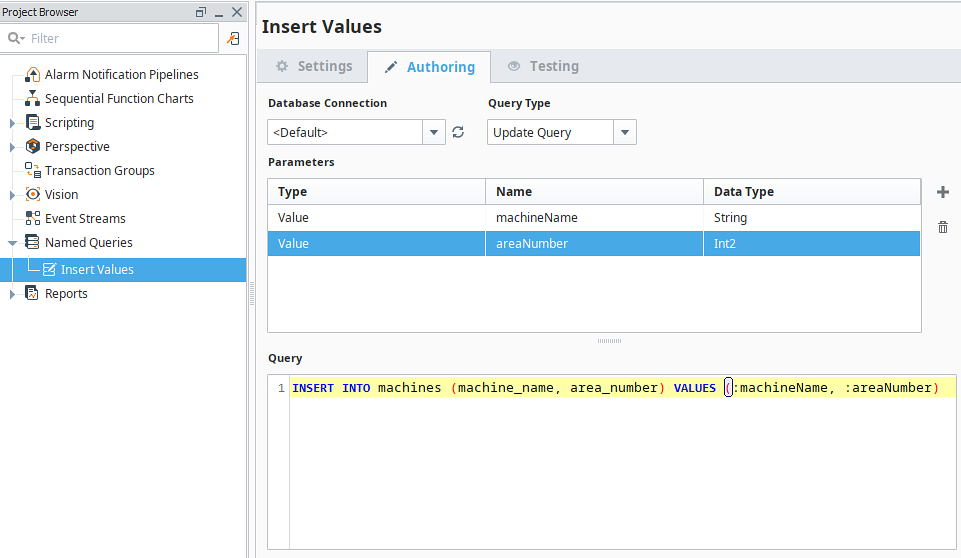
Task: Switch to the Testing tab
Action: (x=543, y=66)
